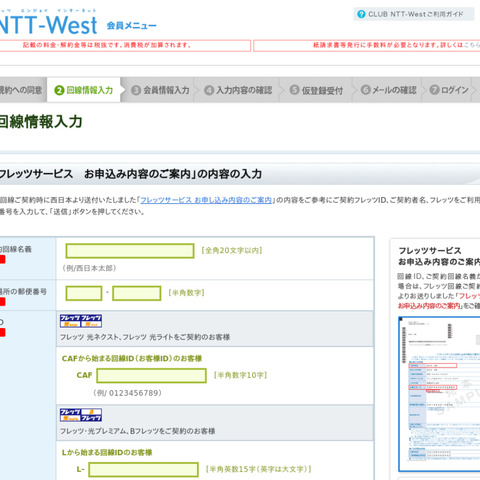Click the help question mark icon
This screenshot has height=480, width=480.
(x=361, y=14)
